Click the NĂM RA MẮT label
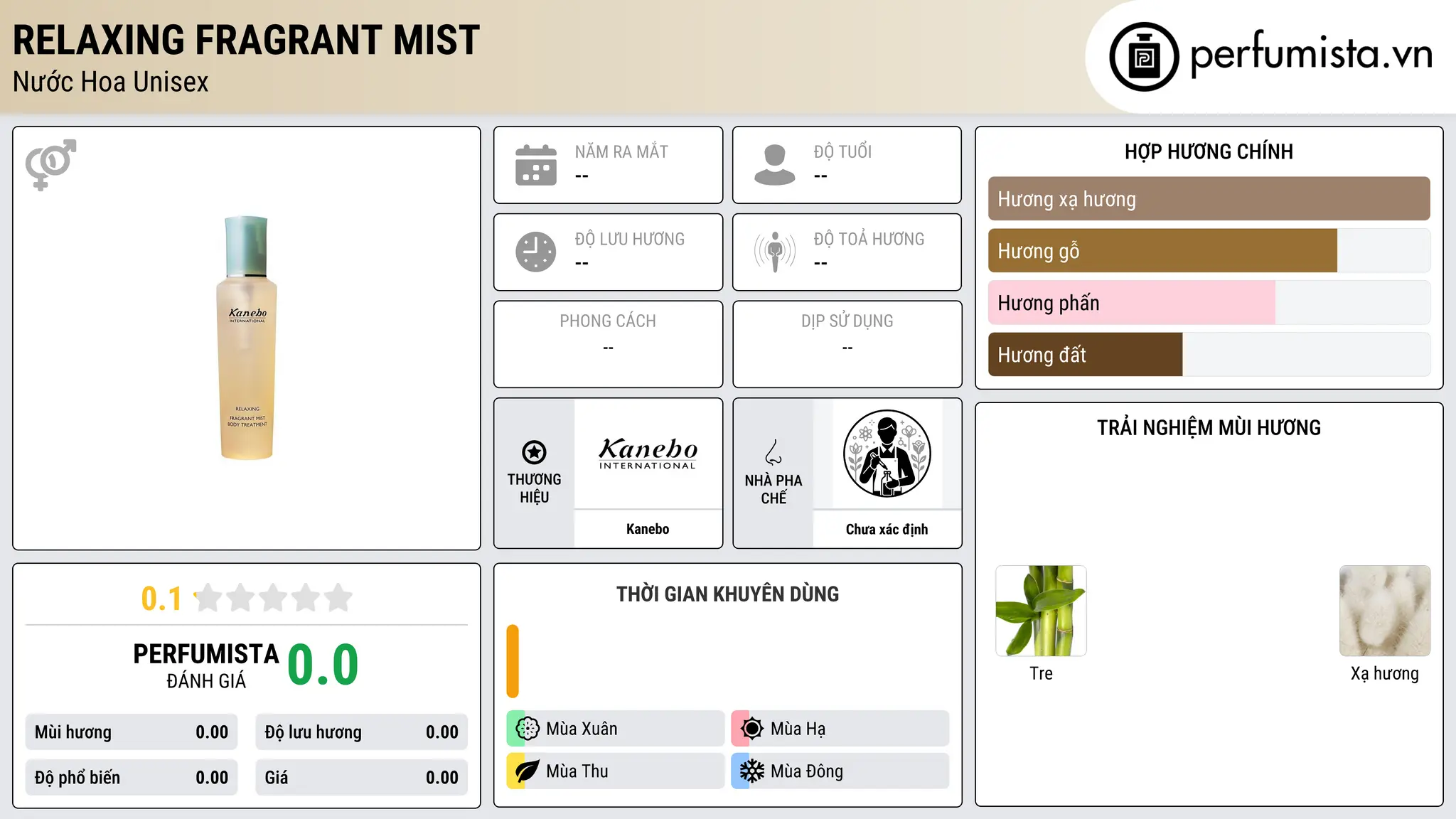 (x=621, y=151)
